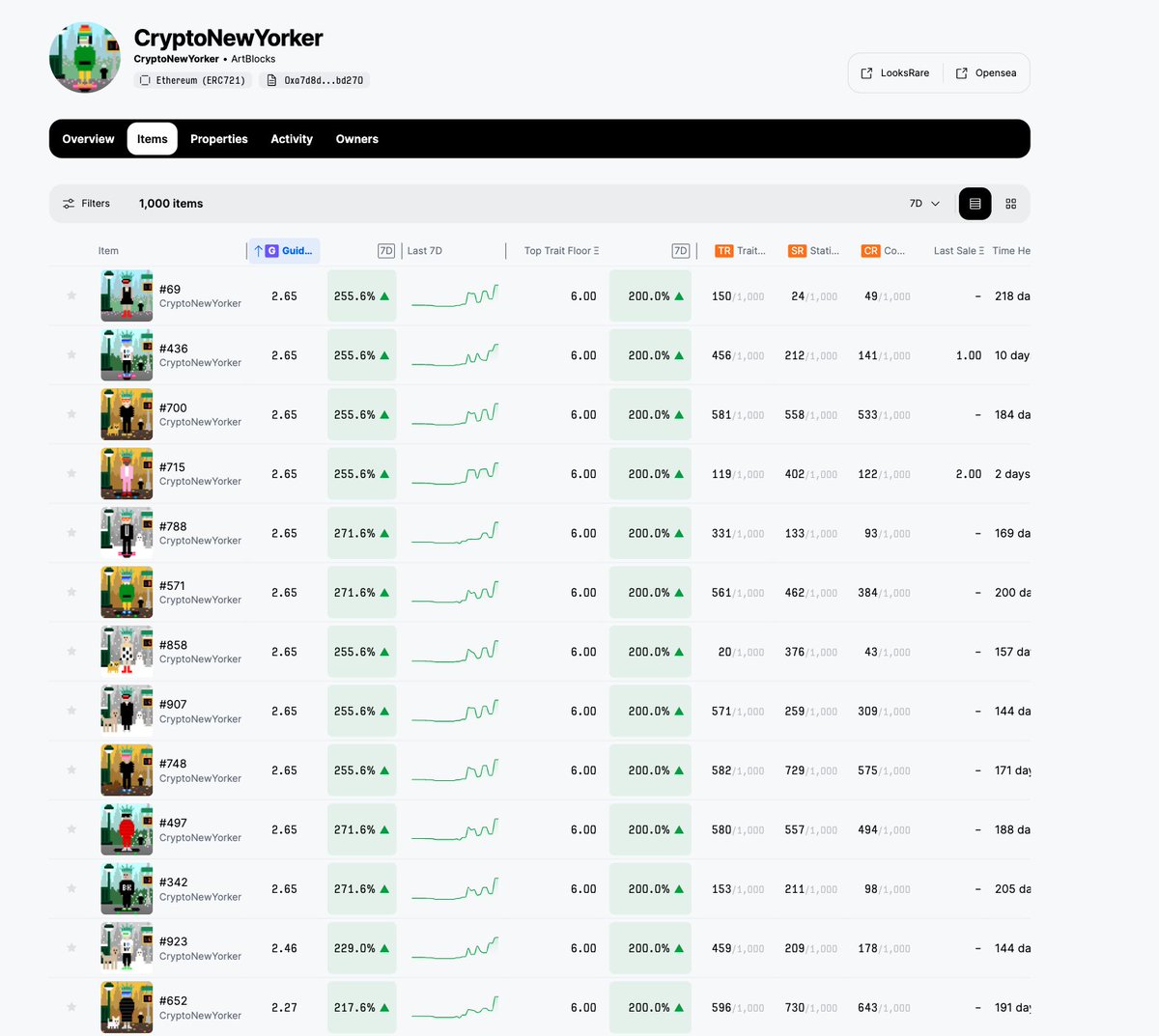Click the contract address copy badge

point(319,80)
